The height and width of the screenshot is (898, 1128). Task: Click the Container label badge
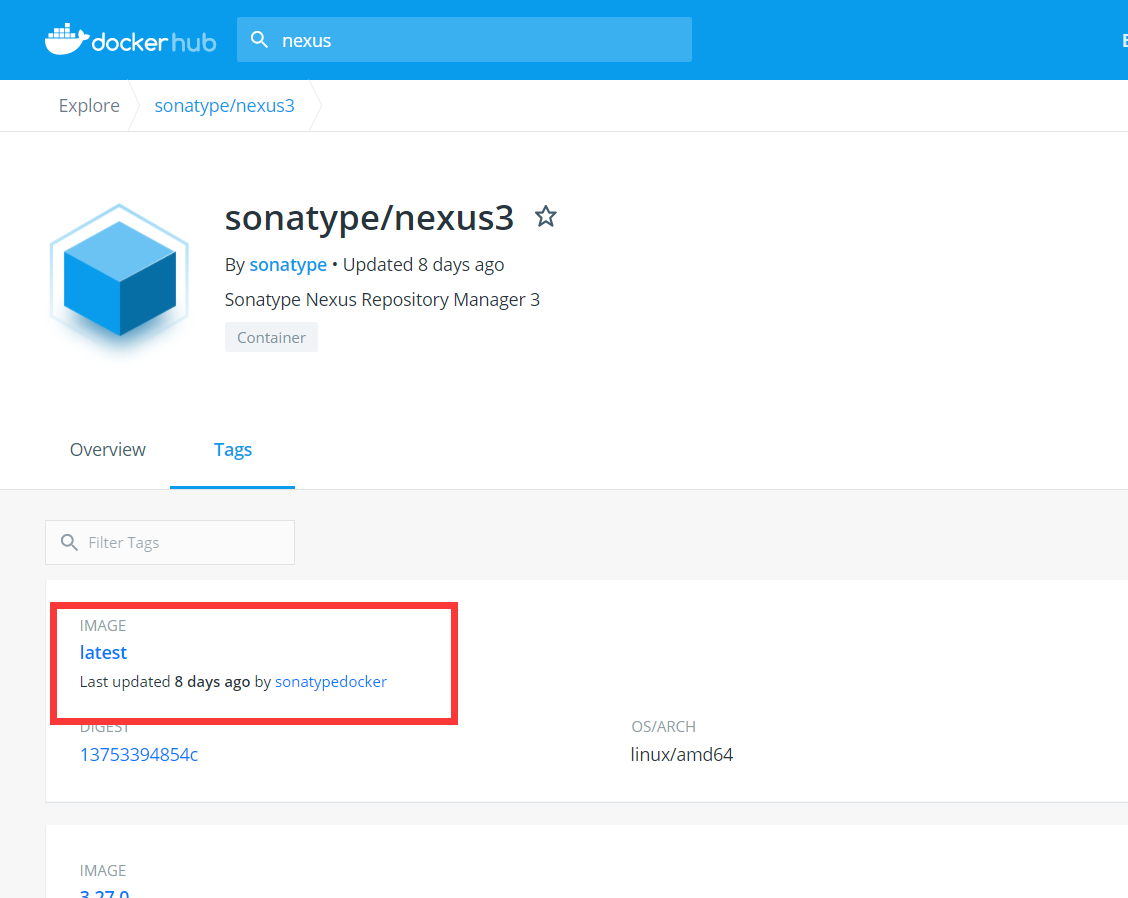point(271,337)
